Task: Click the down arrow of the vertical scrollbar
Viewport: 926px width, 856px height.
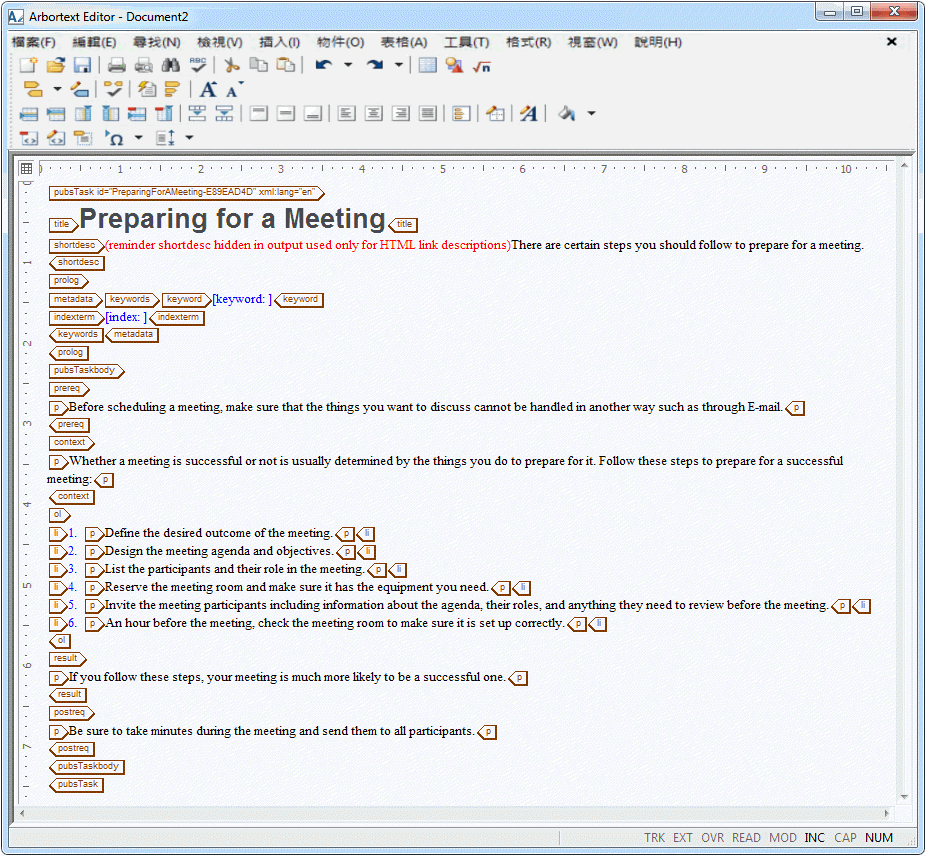Action: (x=904, y=797)
